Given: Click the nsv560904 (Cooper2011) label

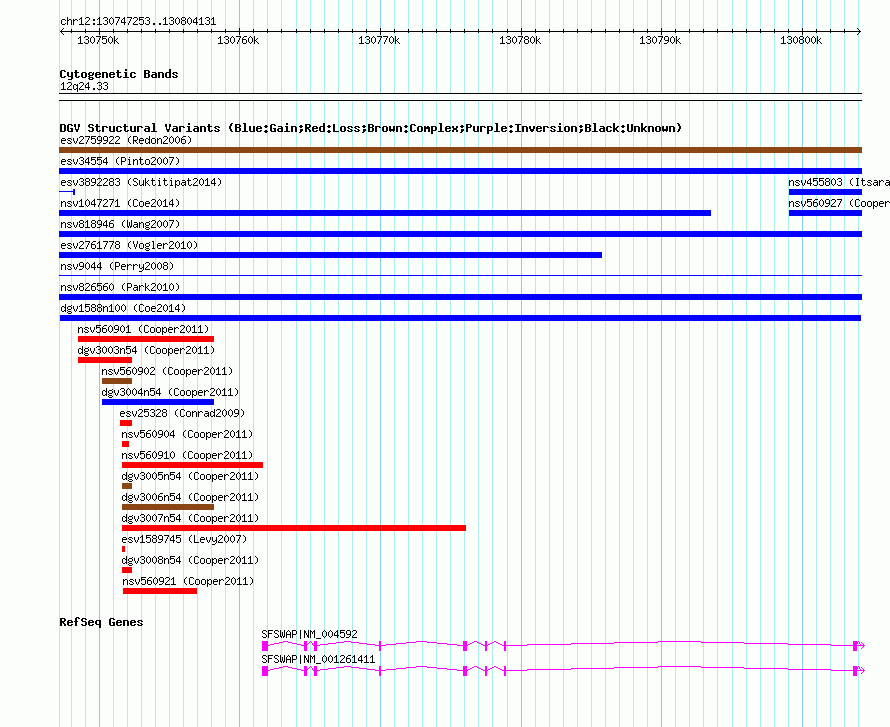Looking at the screenshot, I should click(x=187, y=434).
